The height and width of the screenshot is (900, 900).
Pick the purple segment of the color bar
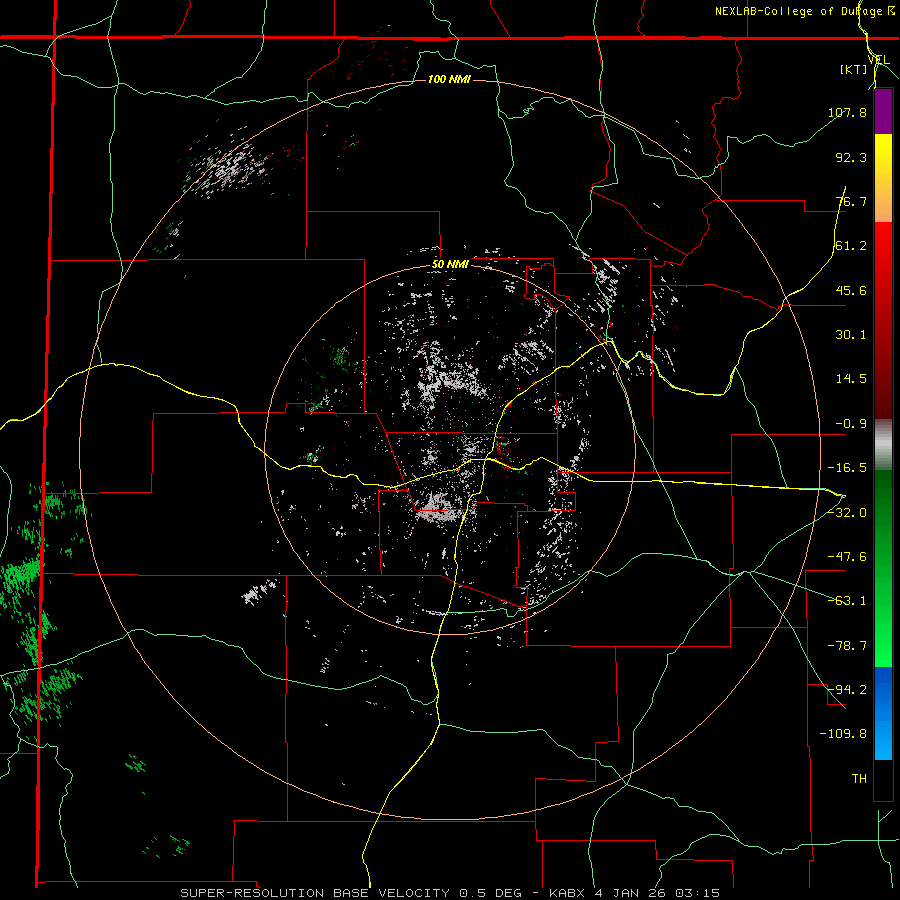[x=883, y=111]
